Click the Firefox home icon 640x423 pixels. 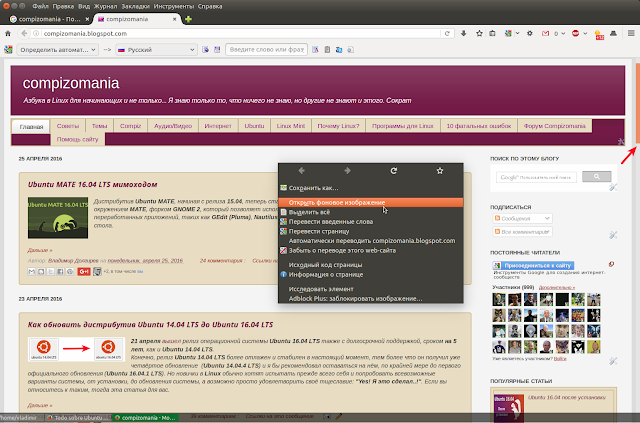pos(8,33)
